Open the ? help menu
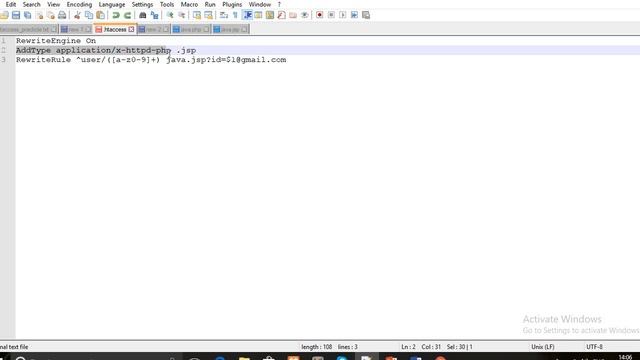The image size is (640, 360). (280, 4)
